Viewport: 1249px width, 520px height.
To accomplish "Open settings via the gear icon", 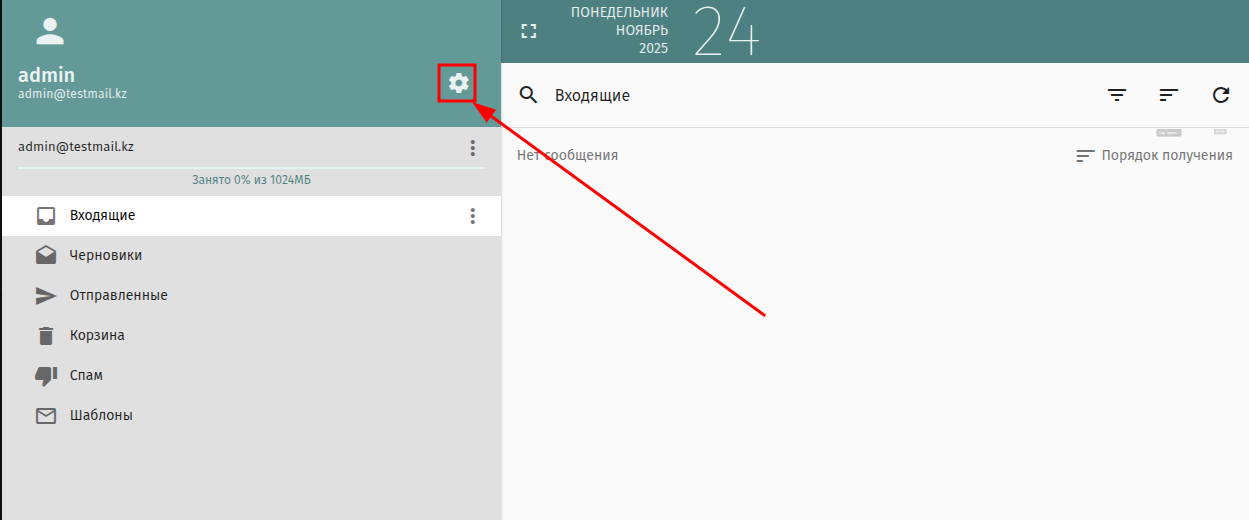I will (458, 84).
